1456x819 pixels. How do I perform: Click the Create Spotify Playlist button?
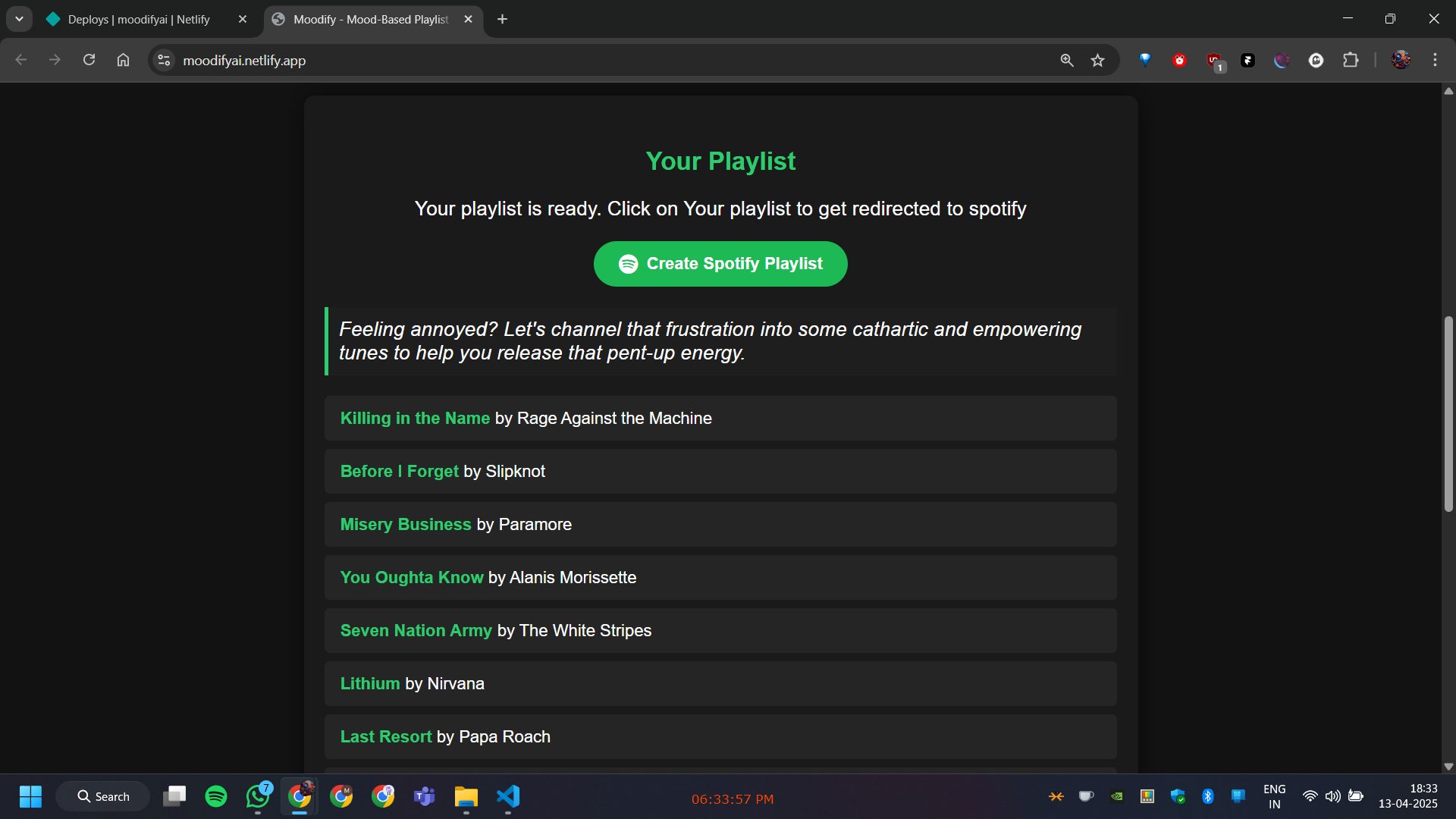720,264
